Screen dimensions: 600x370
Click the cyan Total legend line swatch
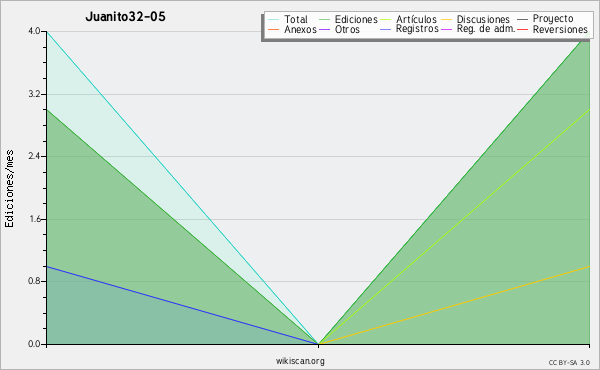pyautogui.click(x=274, y=19)
